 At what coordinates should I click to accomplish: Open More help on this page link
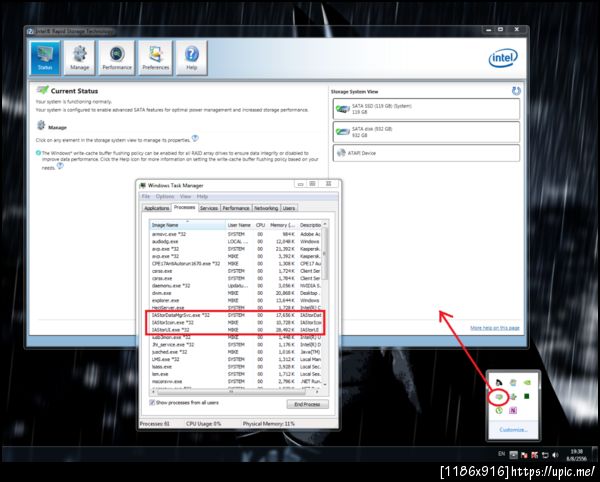click(495, 328)
